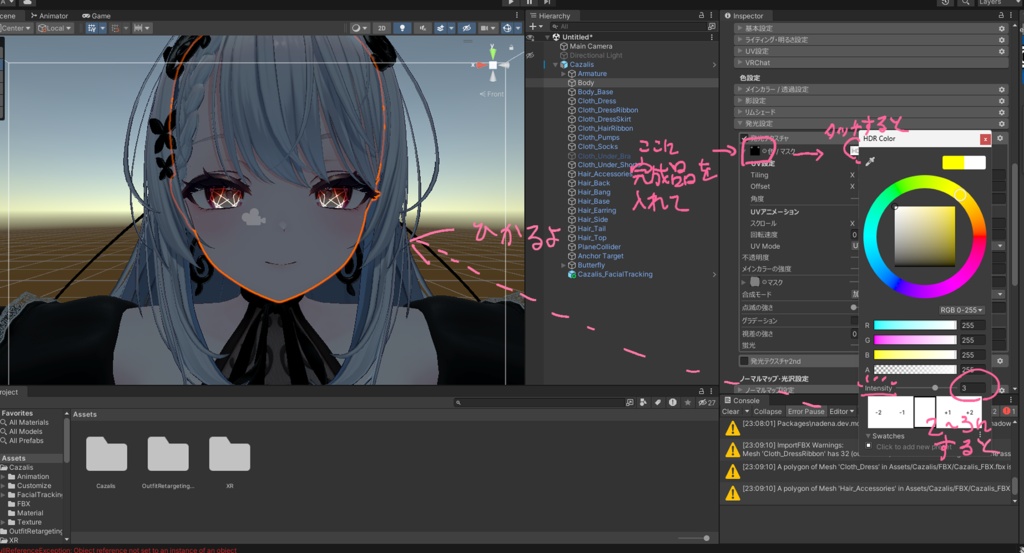Select Cloth_Dress in Hierarchy
The height and width of the screenshot is (553, 1024).
pos(596,101)
